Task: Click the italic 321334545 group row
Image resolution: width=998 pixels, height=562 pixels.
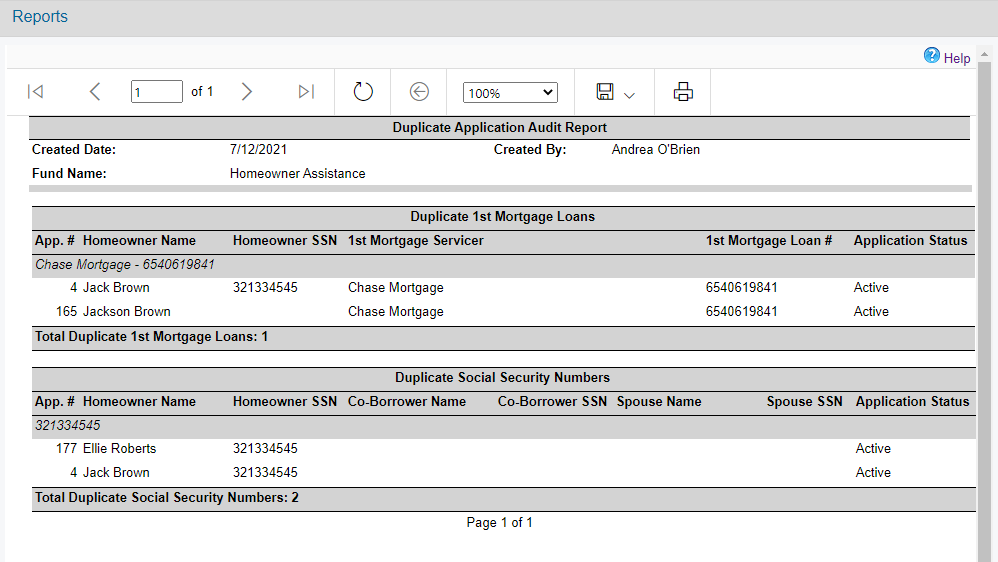Action: tap(503, 426)
